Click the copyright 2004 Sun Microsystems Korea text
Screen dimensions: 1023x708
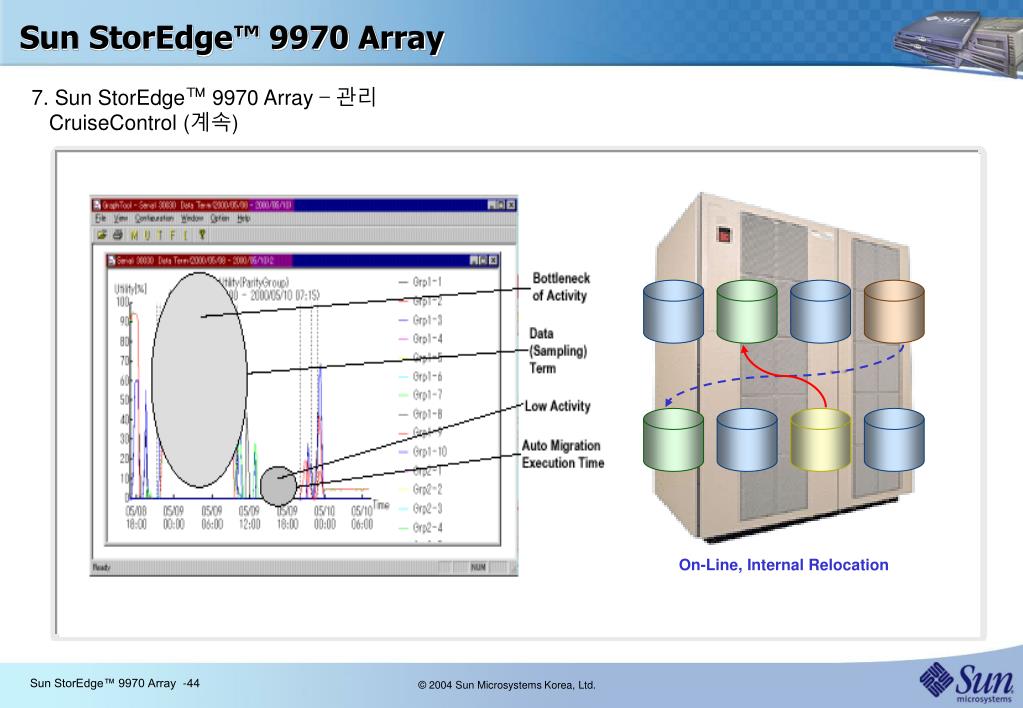[506, 685]
